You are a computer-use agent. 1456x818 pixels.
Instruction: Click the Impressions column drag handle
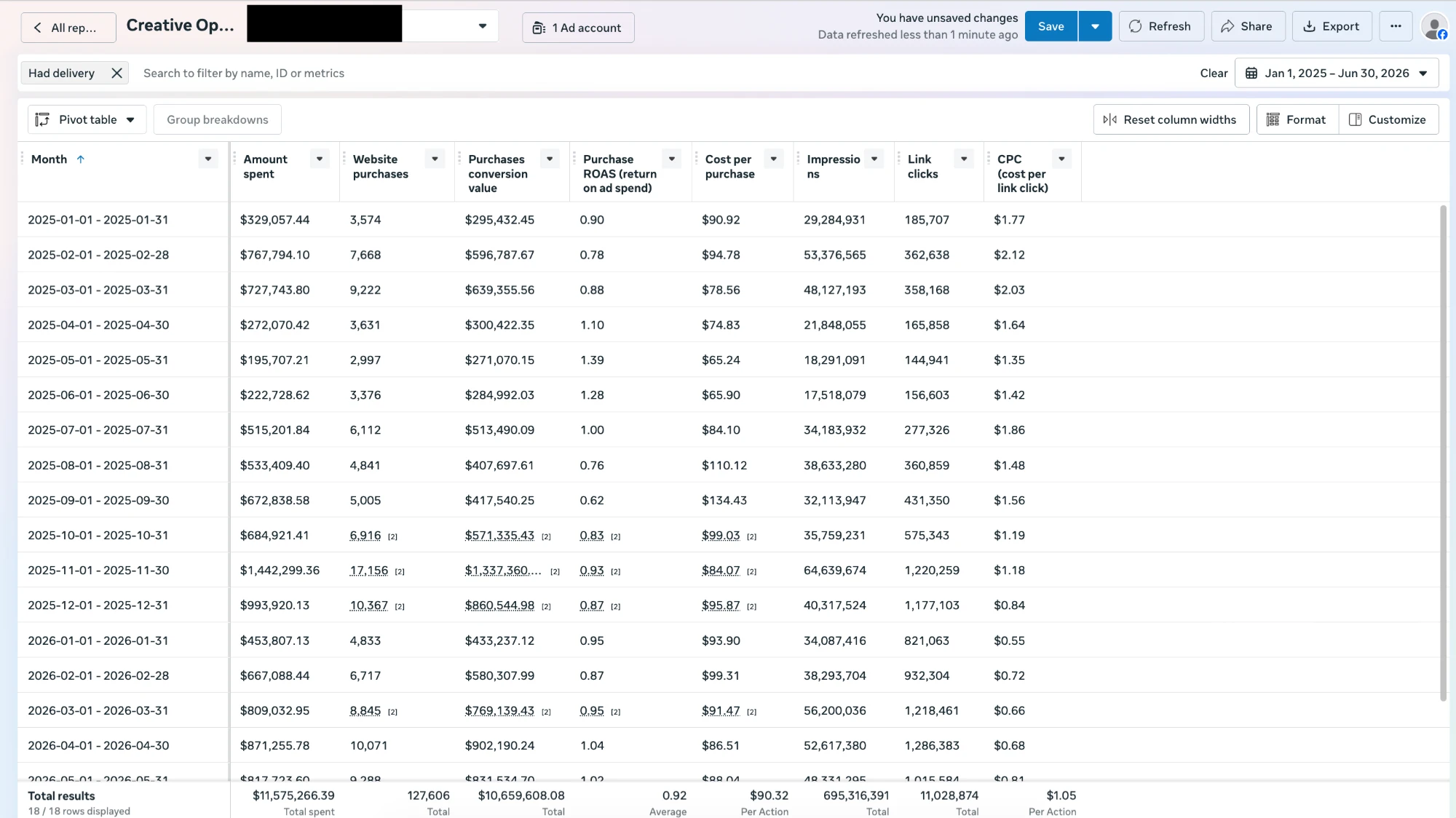798,158
